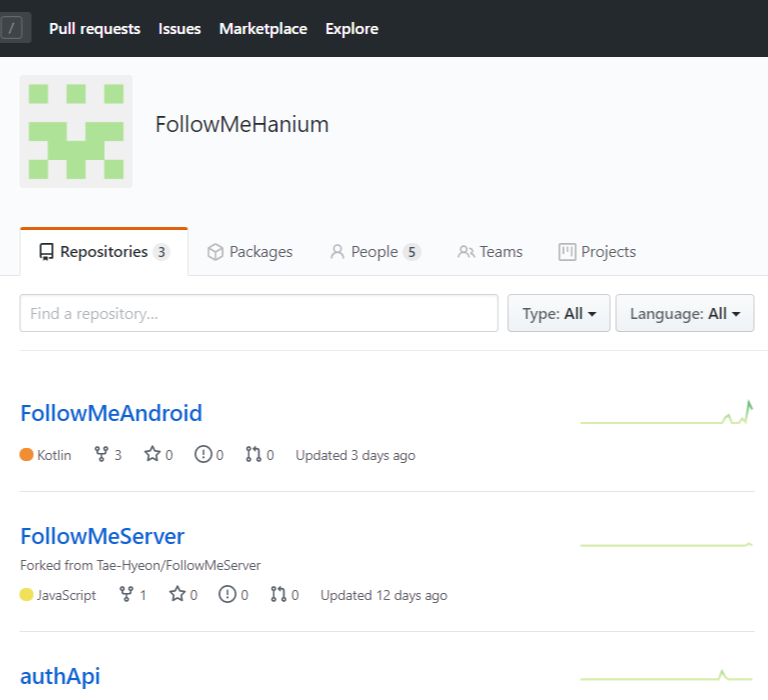The image size is (768, 700).
Task: Open the Type: All dropdown
Action: tap(559, 313)
